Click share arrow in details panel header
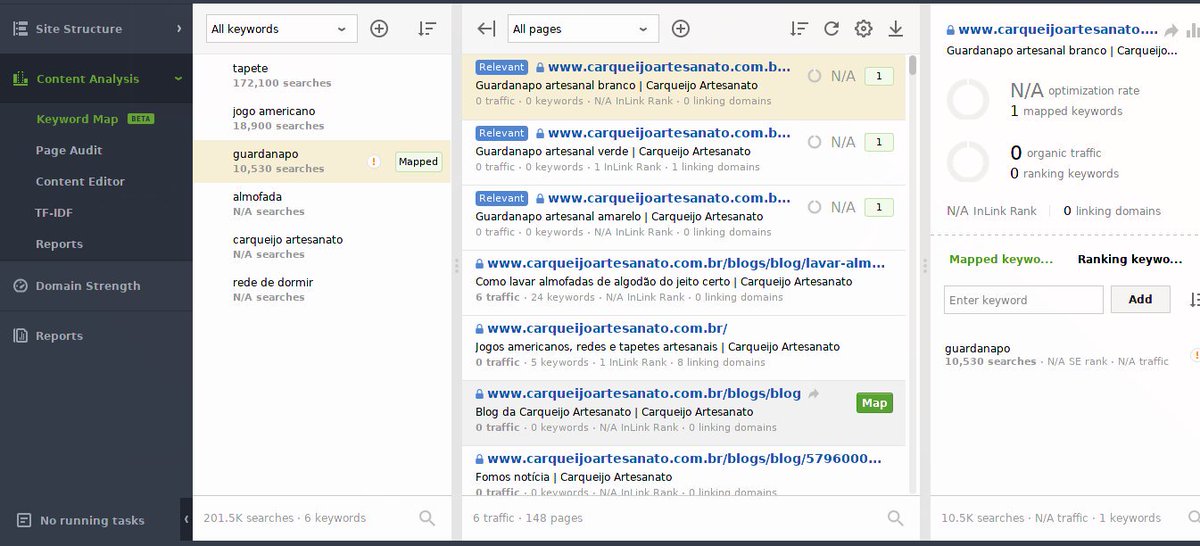The height and width of the screenshot is (546, 1200). [x=1171, y=31]
